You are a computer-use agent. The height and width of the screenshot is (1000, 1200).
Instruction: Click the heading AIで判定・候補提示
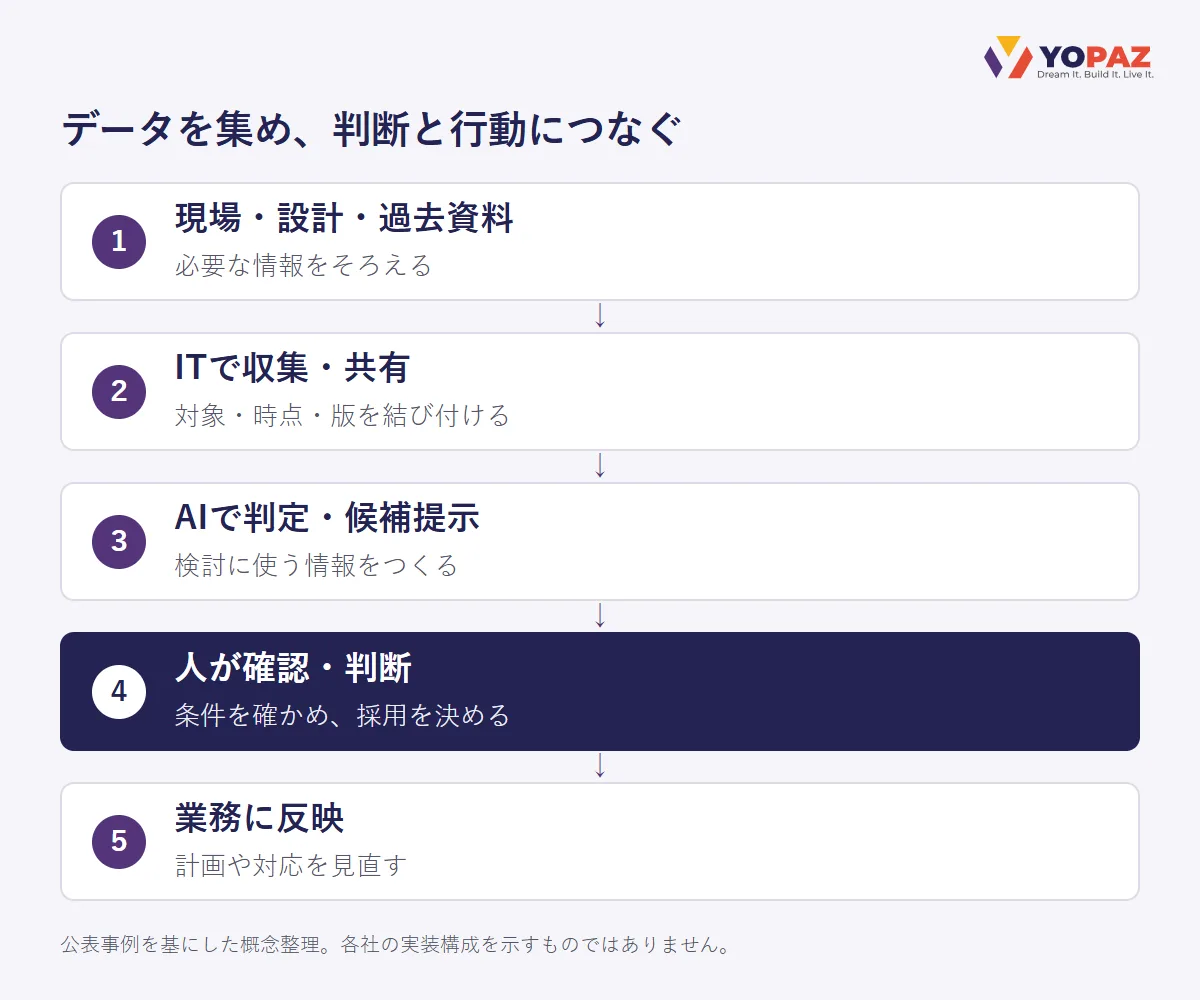(327, 518)
